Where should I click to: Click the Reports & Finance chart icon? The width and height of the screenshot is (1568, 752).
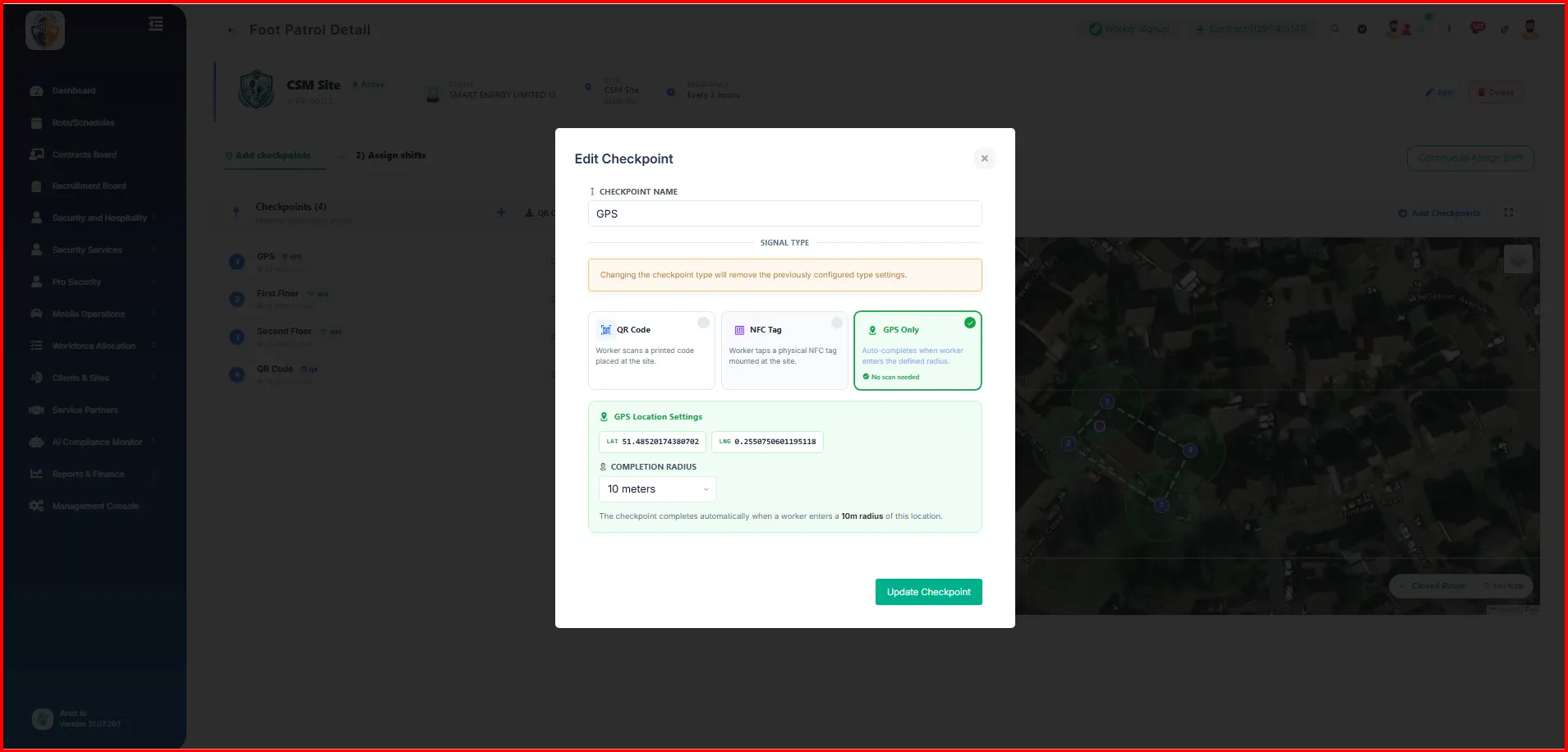point(36,475)
